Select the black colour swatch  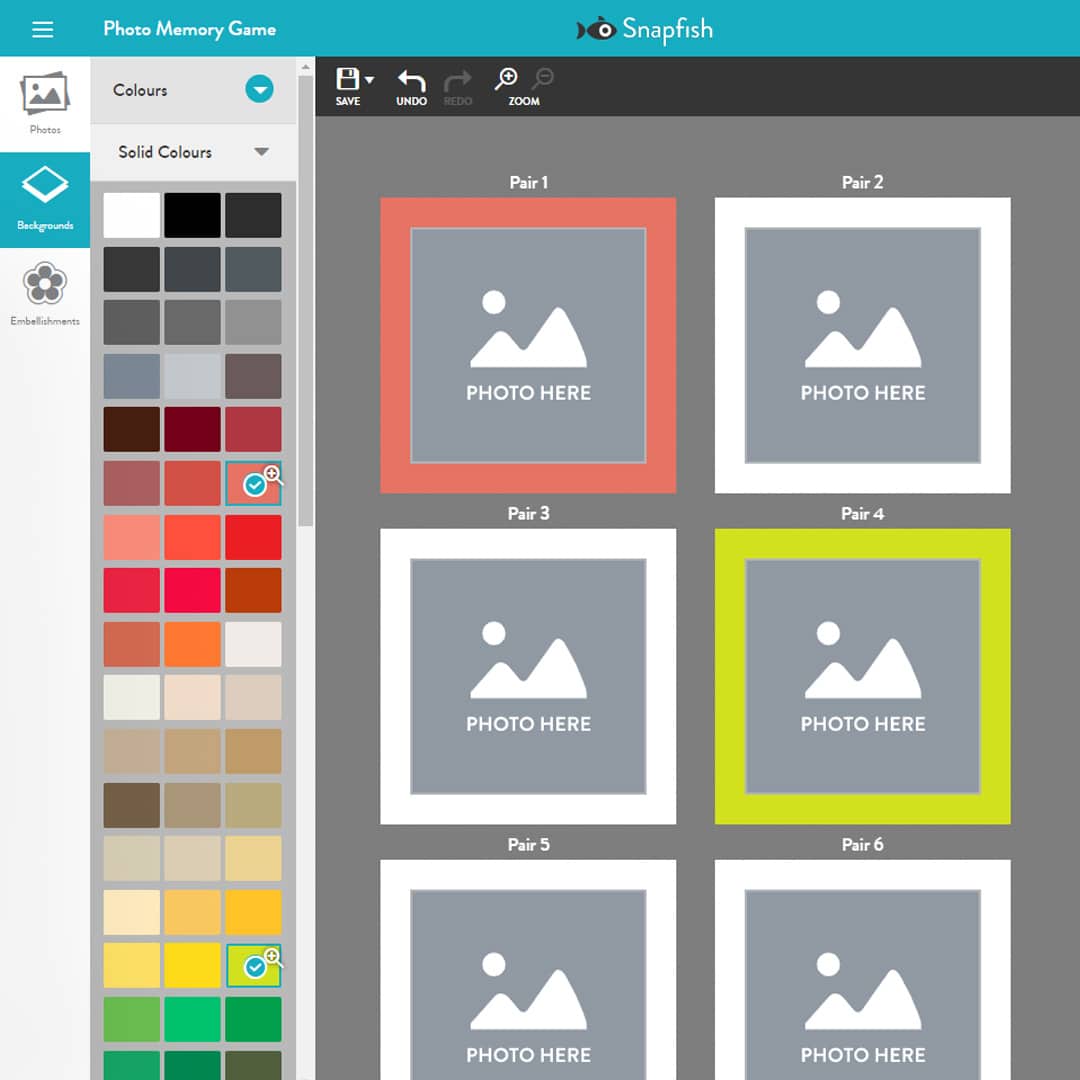192,214
